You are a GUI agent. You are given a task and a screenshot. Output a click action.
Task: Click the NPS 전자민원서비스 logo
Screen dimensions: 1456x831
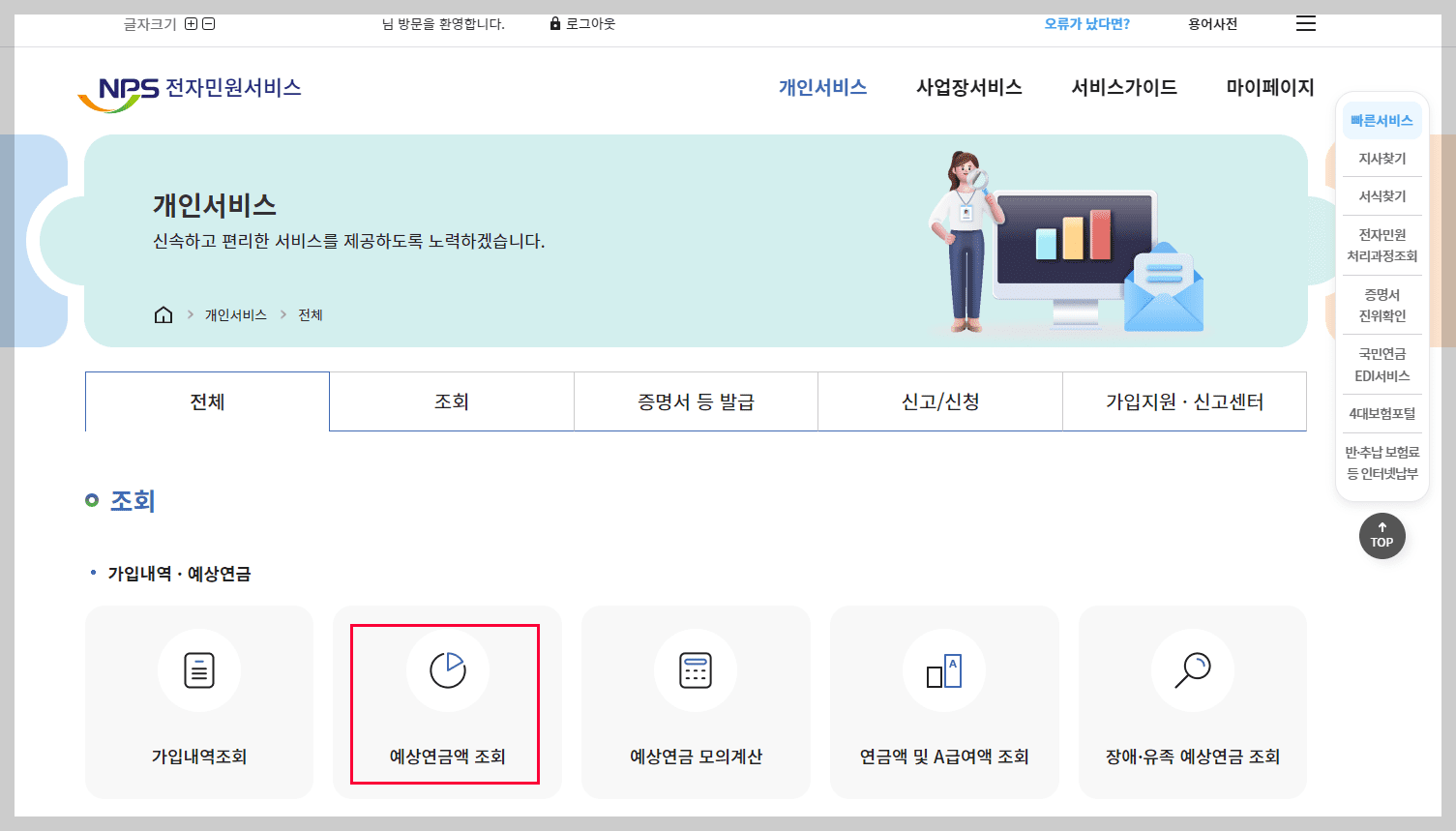tap(191, 88)
